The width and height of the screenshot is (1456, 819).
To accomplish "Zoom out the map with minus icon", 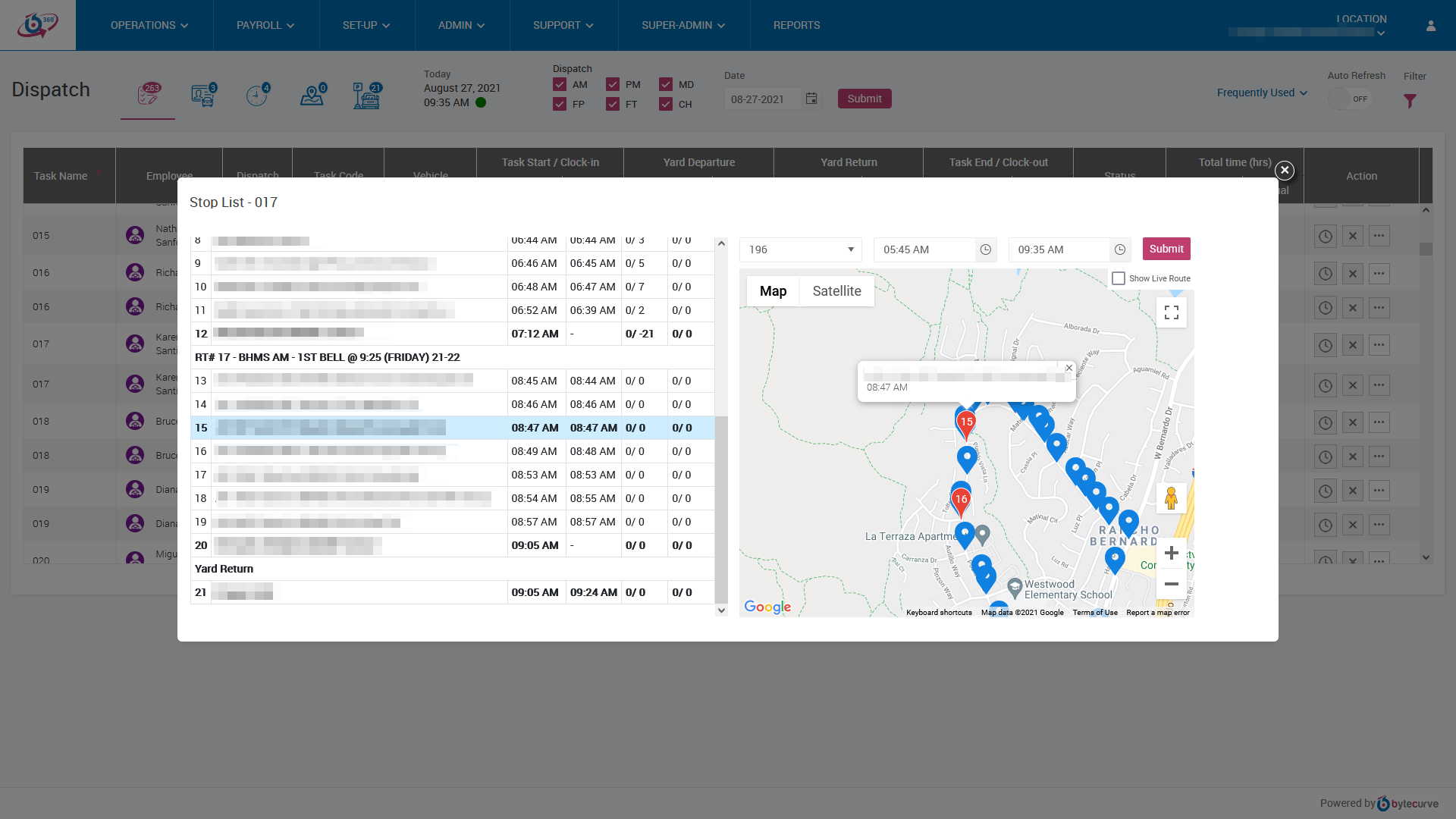I will pos(1171,584).
